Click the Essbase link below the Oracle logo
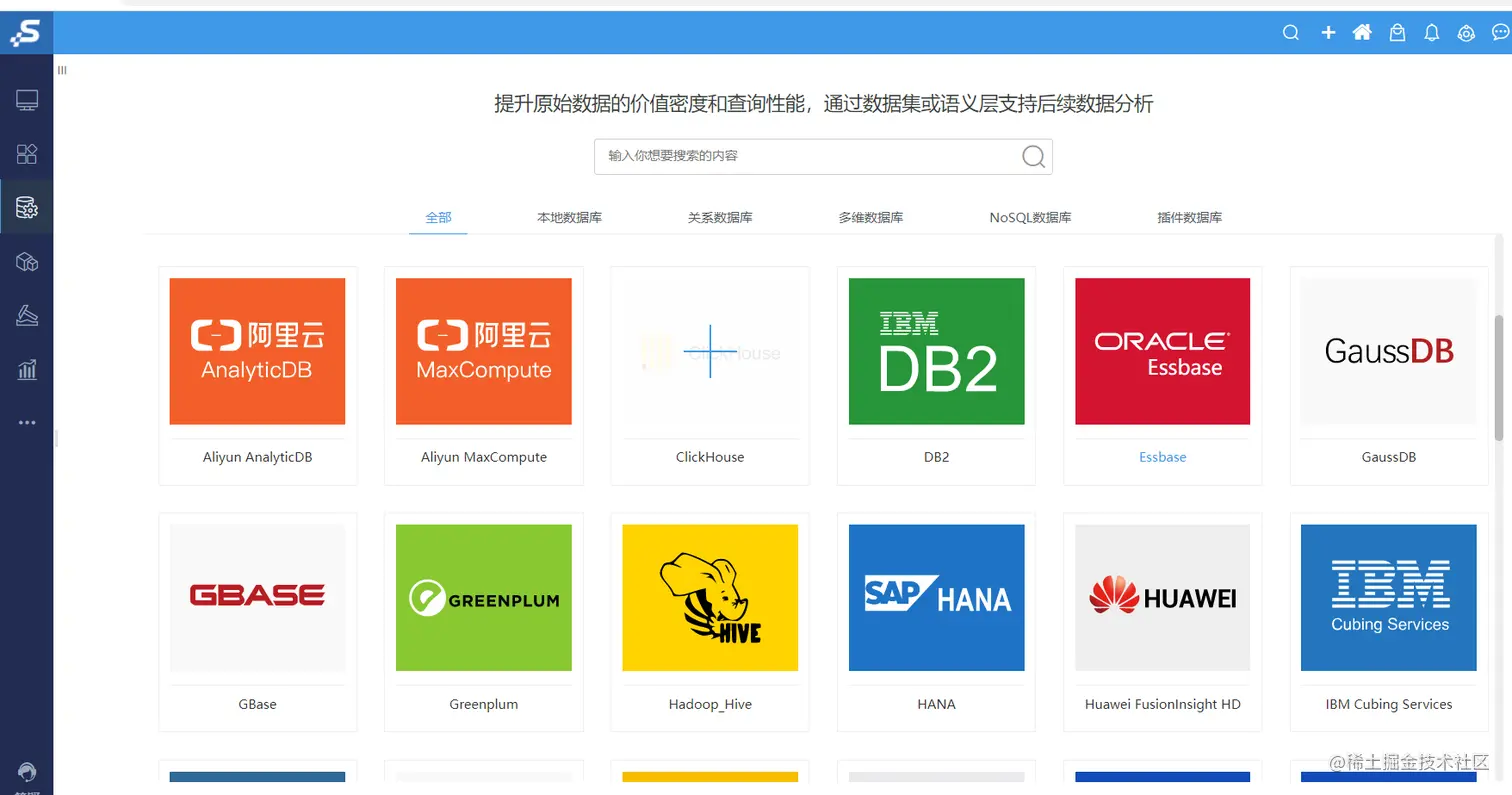1512x795 pixels. click(x=1161, y=456)
